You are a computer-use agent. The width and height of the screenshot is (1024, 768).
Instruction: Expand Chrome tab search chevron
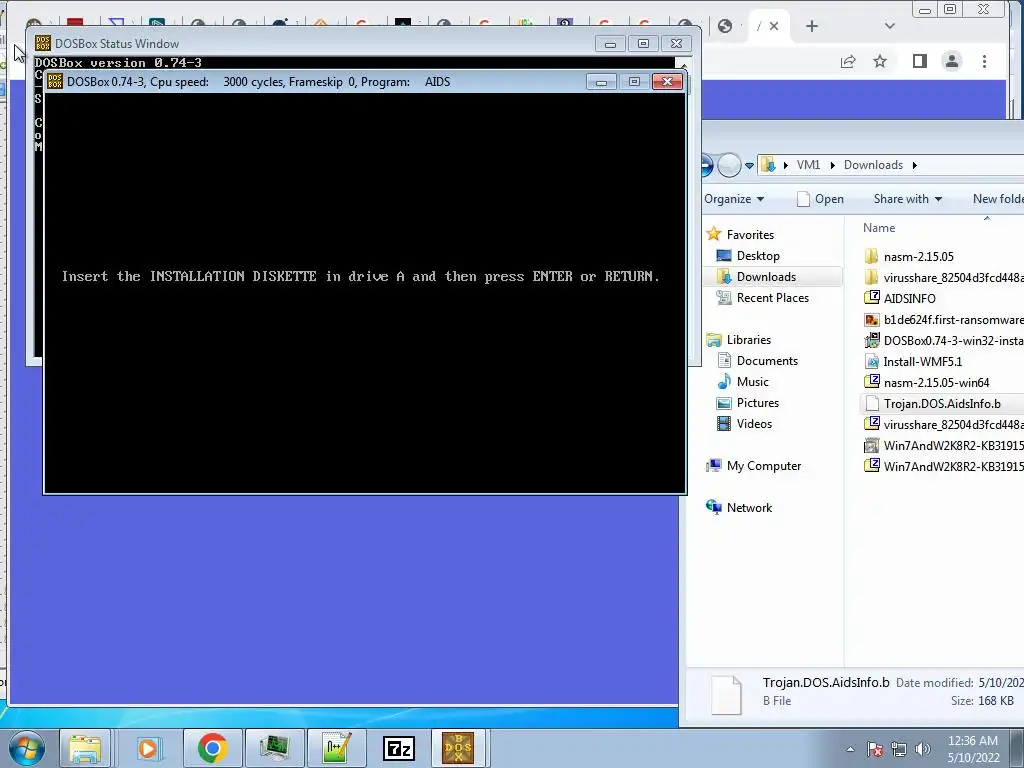click(x=889, y=26)
